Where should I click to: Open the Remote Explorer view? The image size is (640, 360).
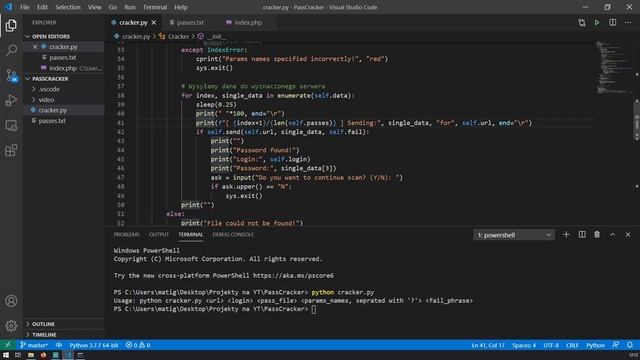(11, 125)
